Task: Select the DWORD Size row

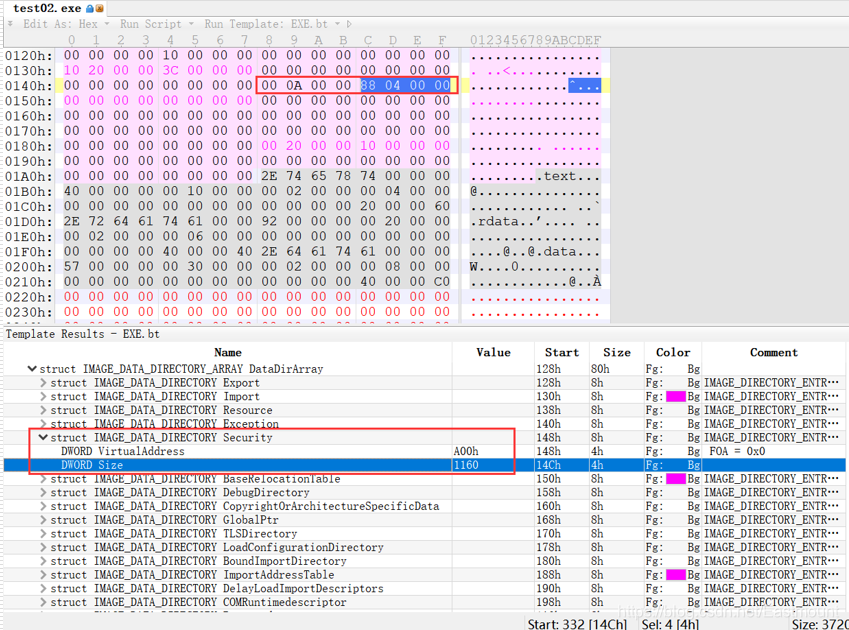Action: pos(424,465)
